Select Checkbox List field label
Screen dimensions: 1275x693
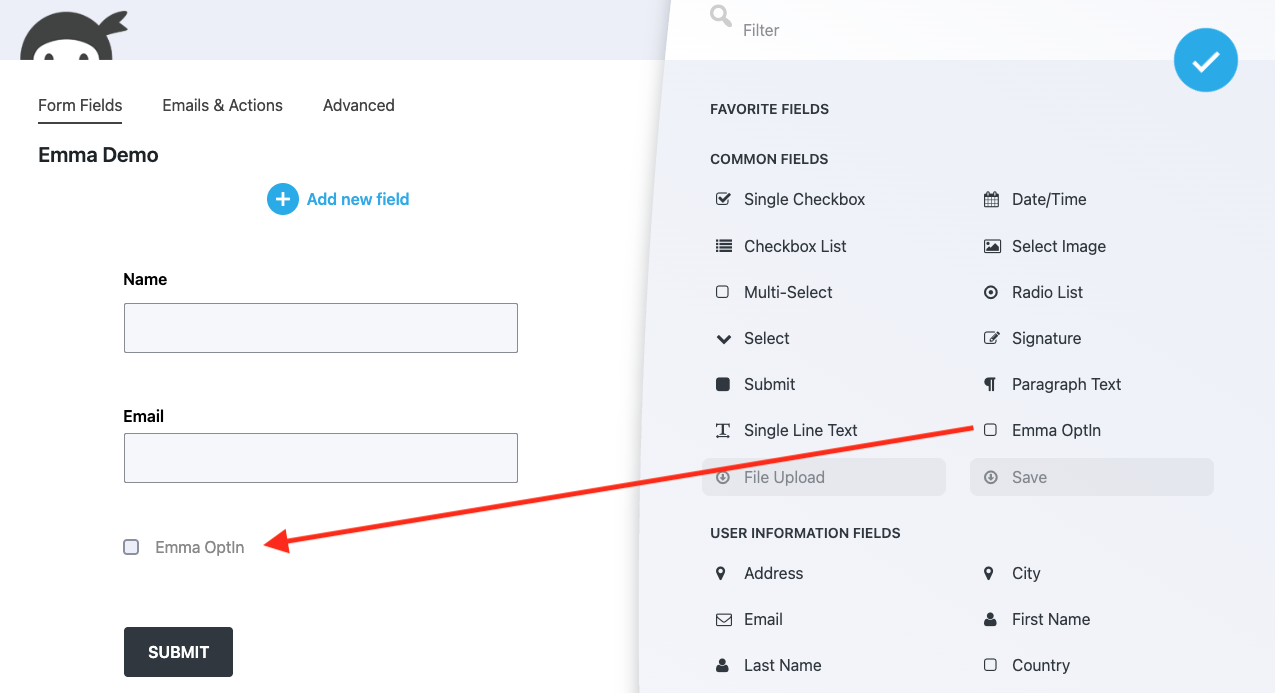(x=795, y=246)
